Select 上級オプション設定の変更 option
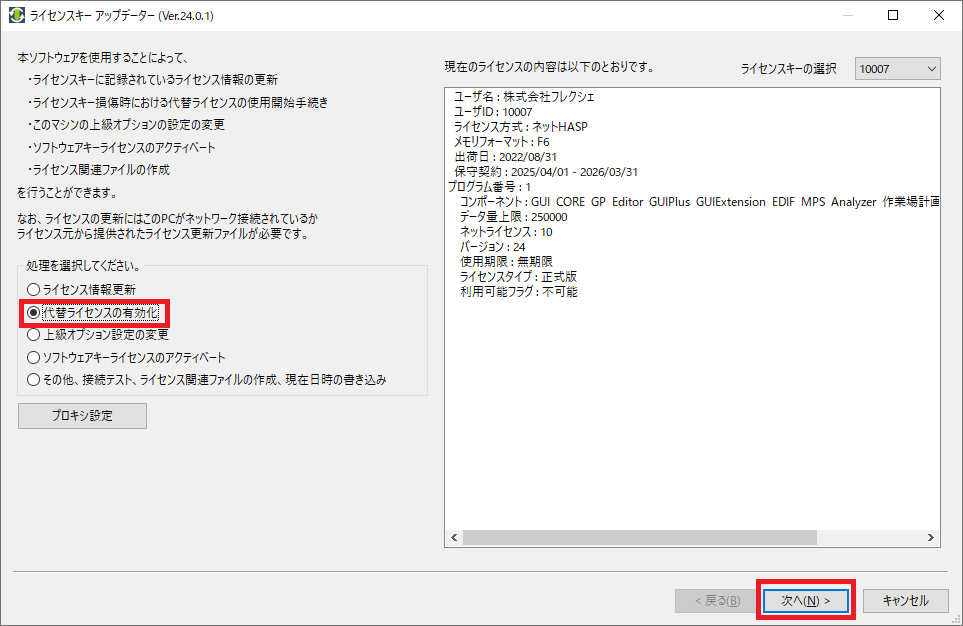The width and height of the screenshot is (963, 626). [x=34, y=334]
